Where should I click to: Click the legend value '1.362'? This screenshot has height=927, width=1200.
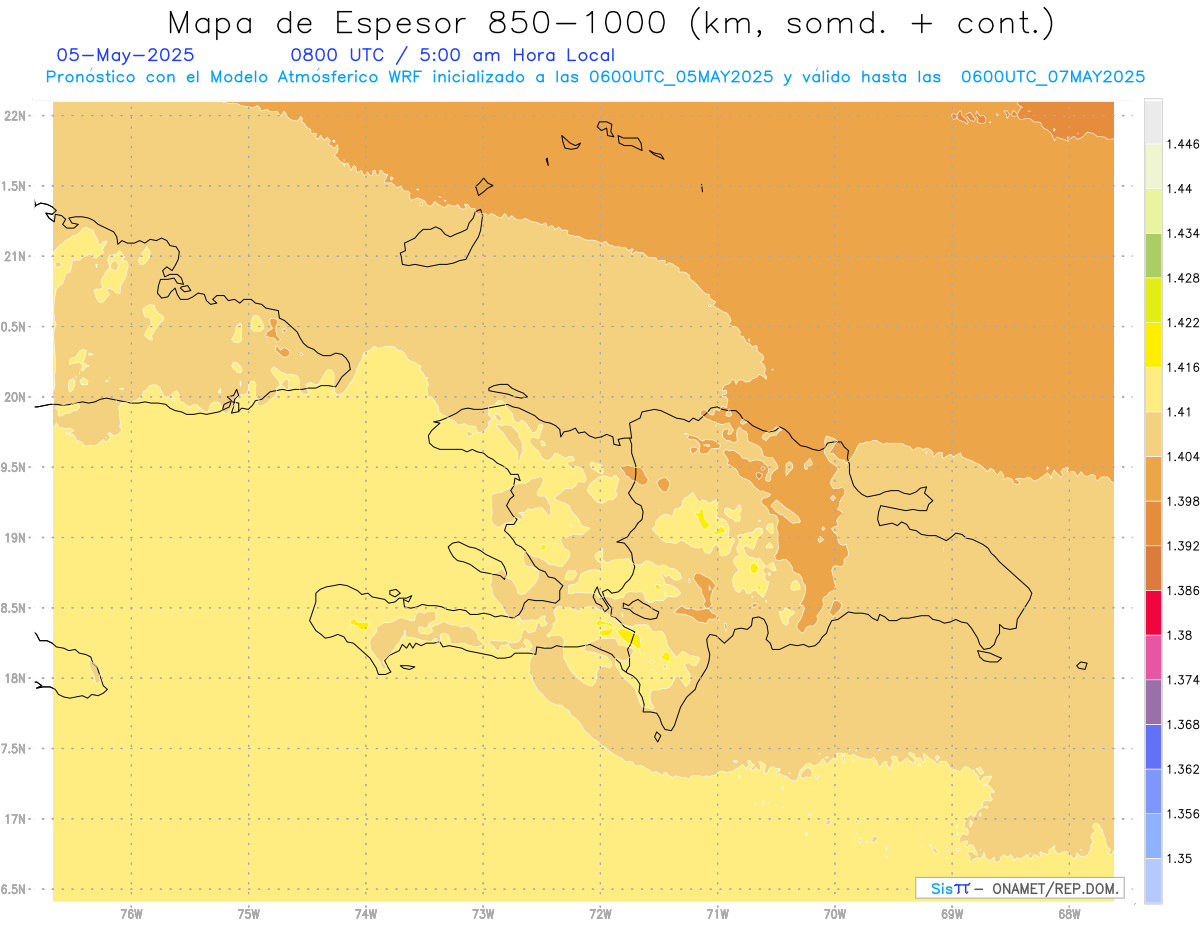1182,769
